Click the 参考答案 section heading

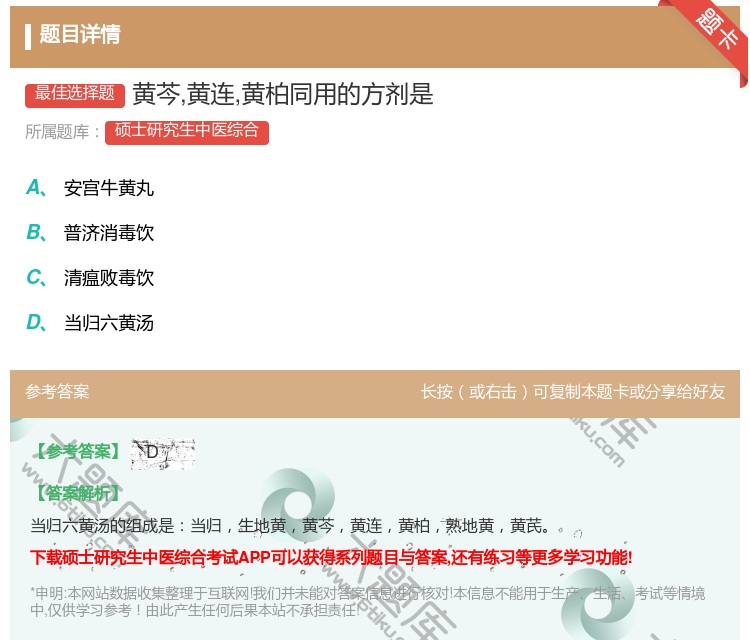coord(57,392)
